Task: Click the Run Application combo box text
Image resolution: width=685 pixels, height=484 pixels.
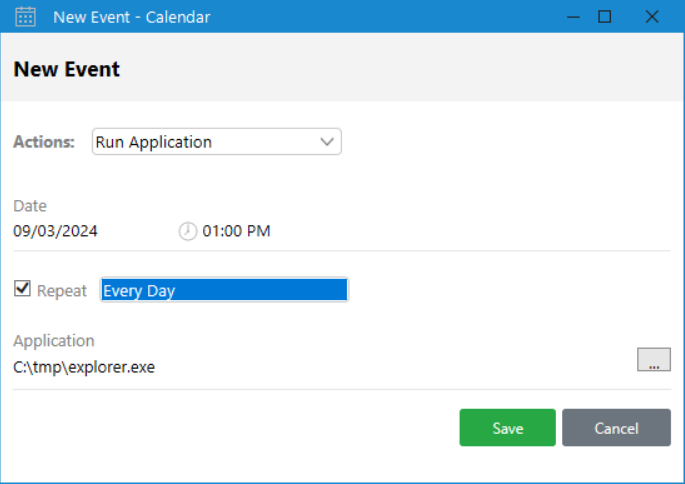Action: click(154, 142)
